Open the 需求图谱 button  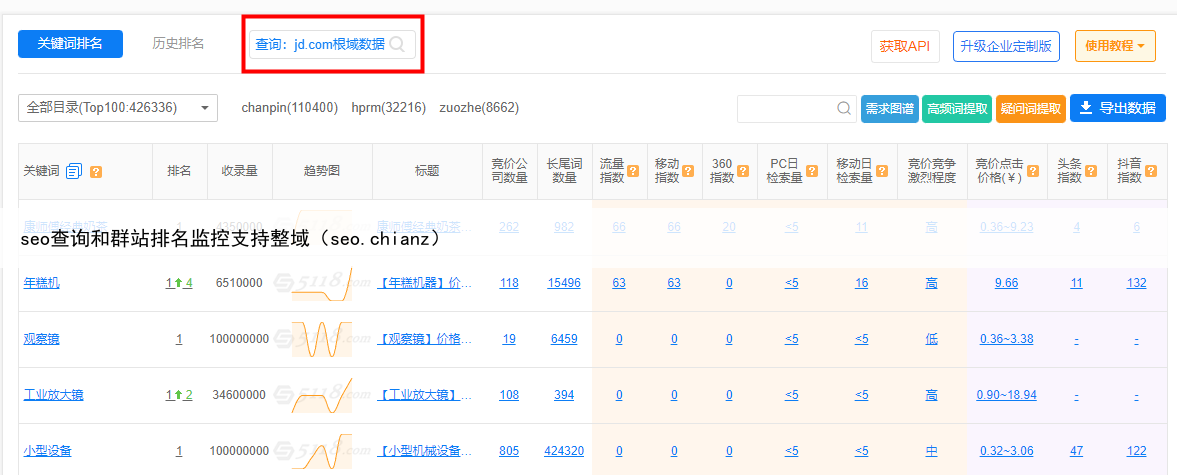(889, 109)
